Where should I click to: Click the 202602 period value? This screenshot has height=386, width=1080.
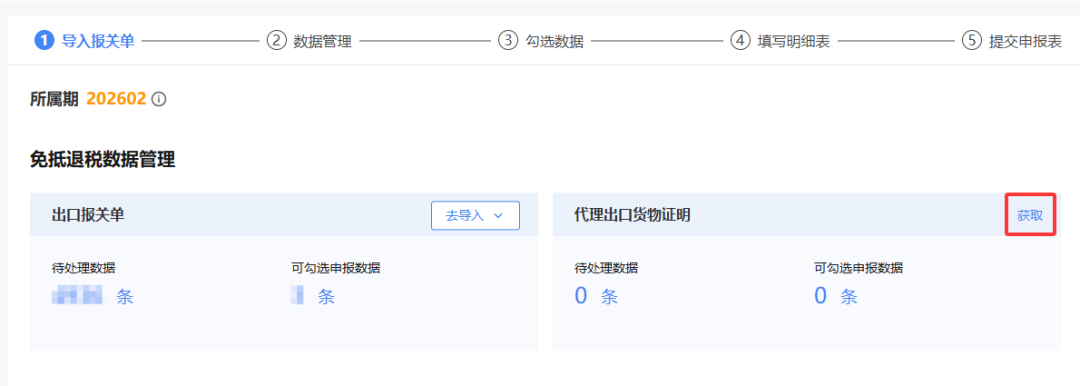[x=116, y=99]
